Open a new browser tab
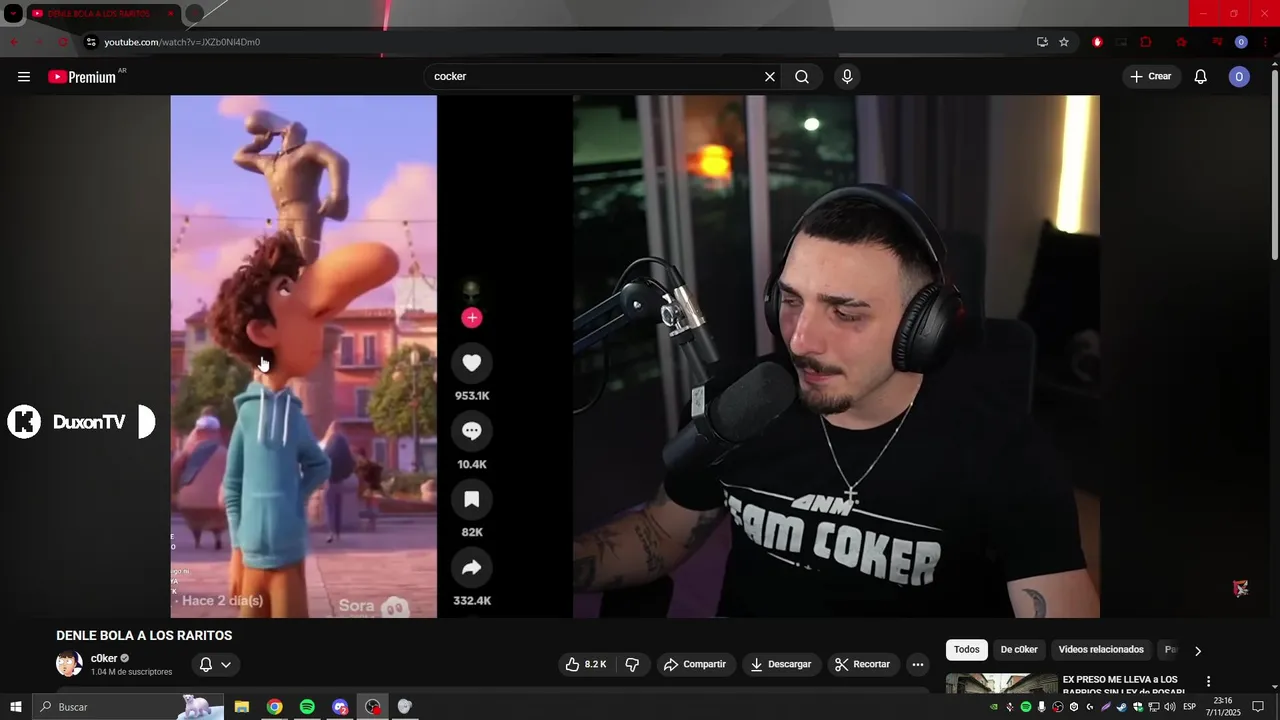Viewport: 1280px width, 720px height. [194, 14]
